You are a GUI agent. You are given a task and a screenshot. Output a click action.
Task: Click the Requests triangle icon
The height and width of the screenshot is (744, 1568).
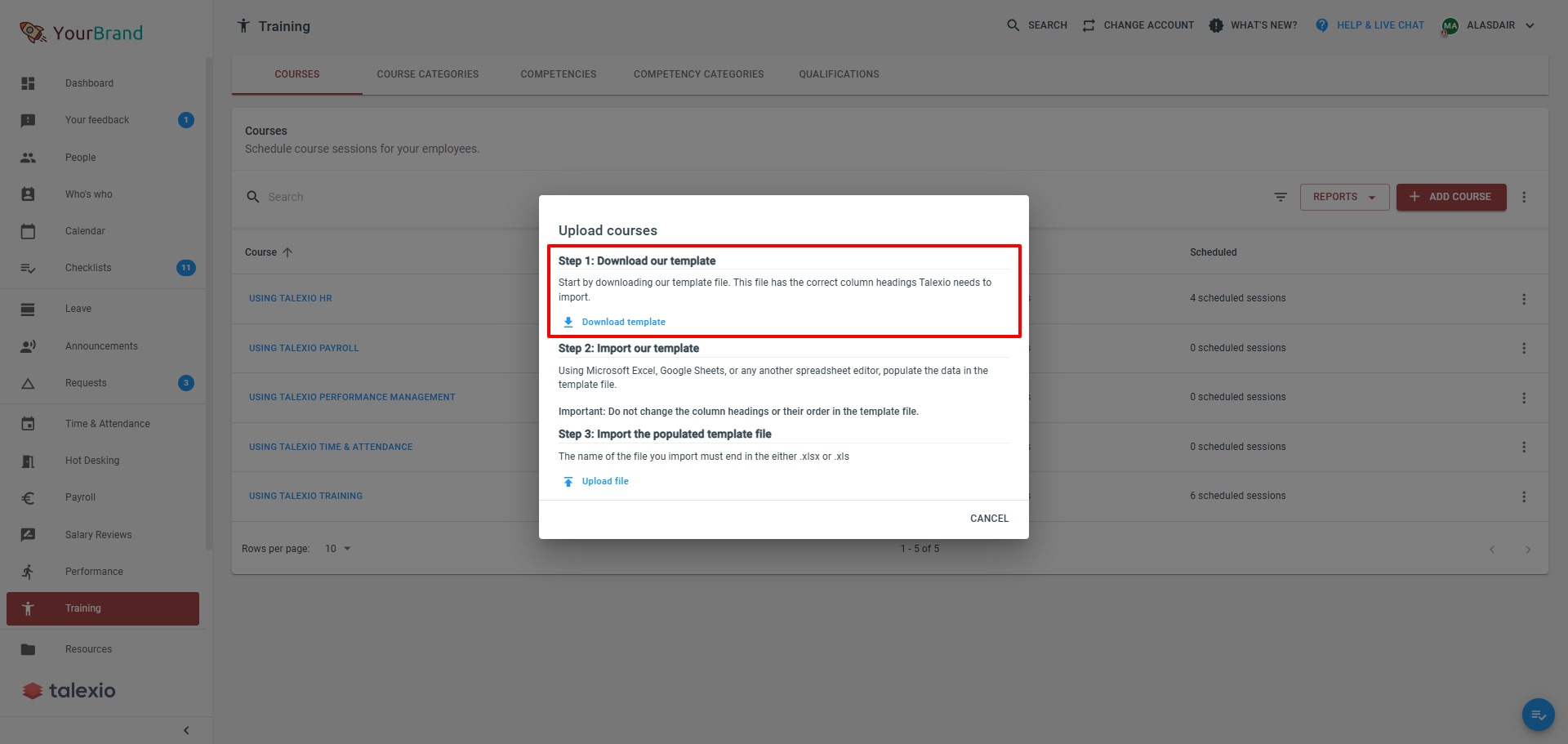coord(28,383)
